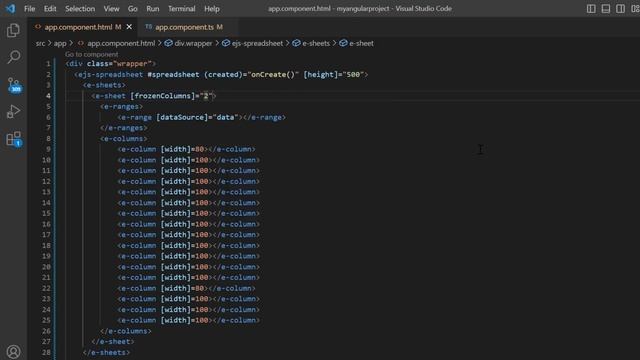Toggle secondary side bar layout icon
Viewport: 640px width, 360px height.
[620, 9]
